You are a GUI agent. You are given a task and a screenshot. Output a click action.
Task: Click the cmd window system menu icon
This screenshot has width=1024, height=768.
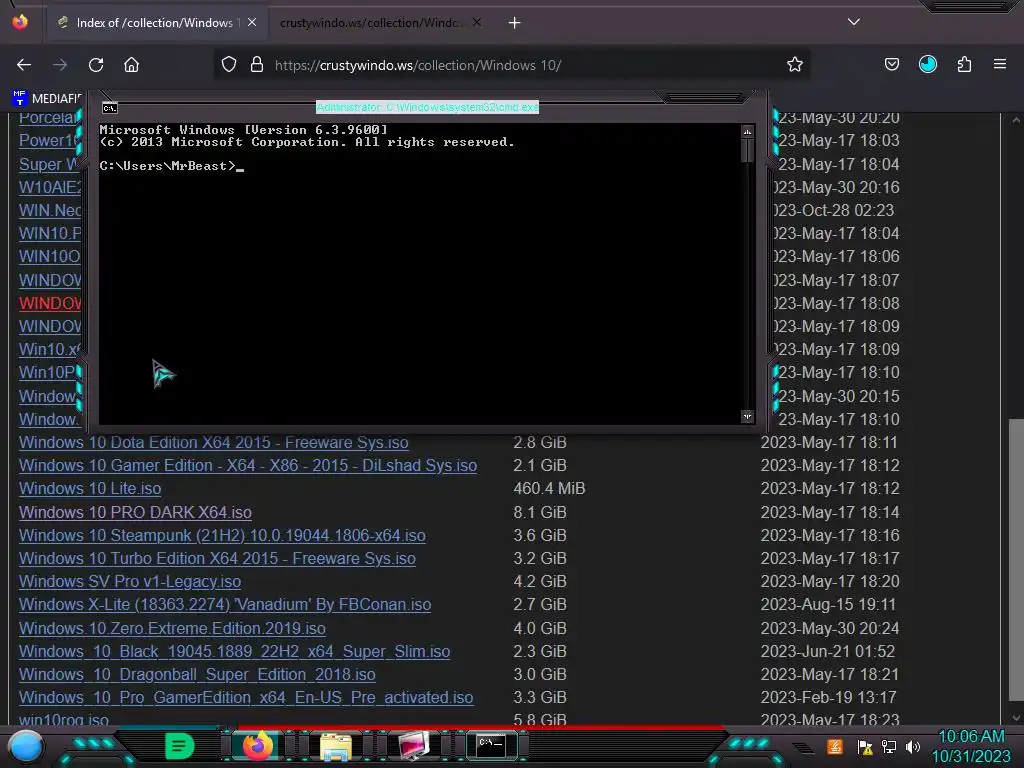pos(110,108)
